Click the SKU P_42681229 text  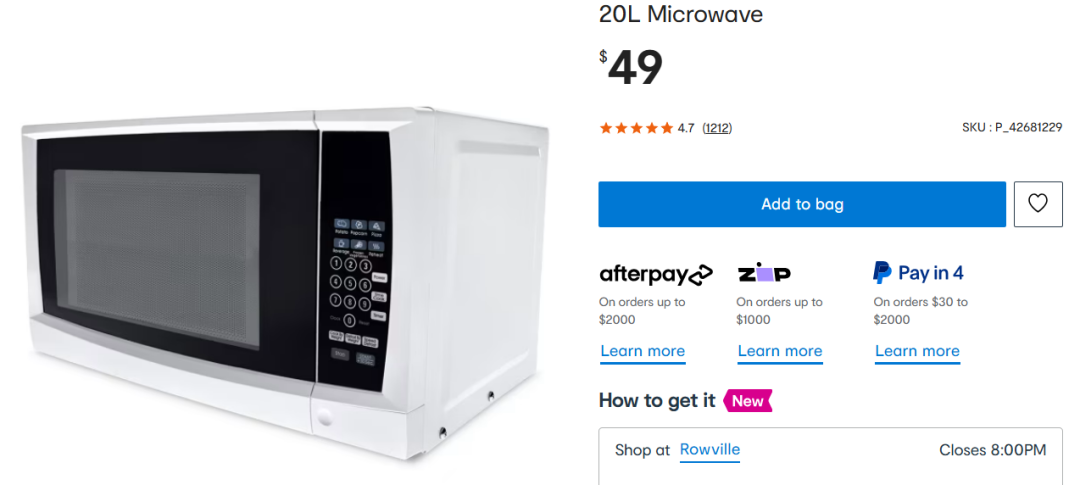pos(1012,127)
